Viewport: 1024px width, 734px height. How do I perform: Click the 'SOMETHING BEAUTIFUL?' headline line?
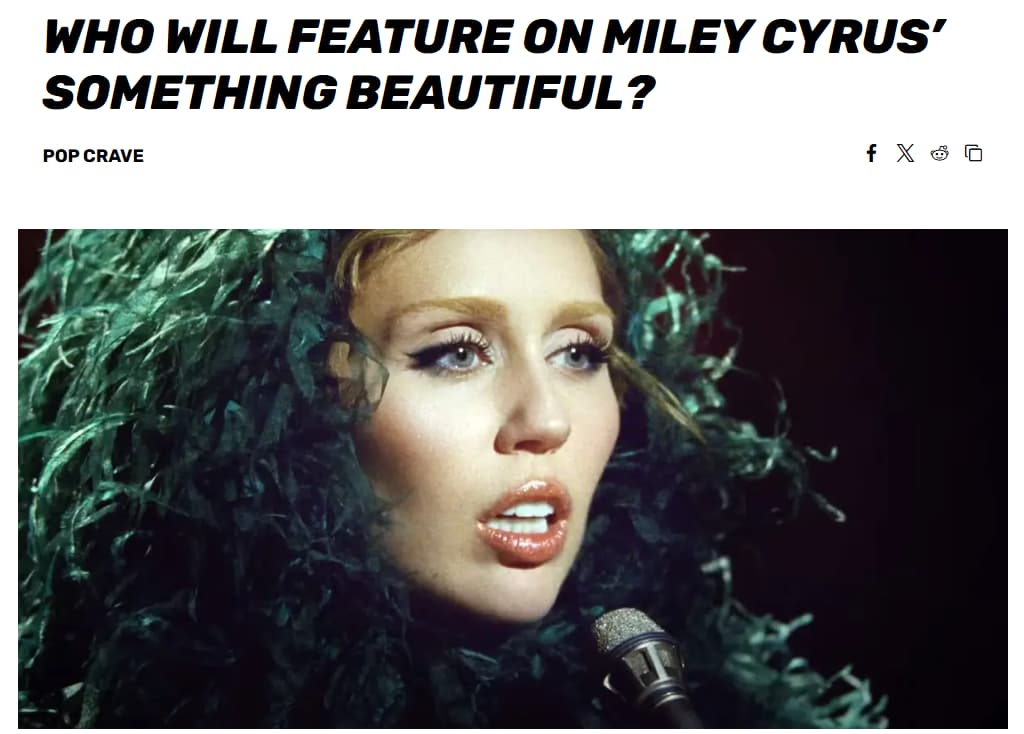click(x=349, y=92)
